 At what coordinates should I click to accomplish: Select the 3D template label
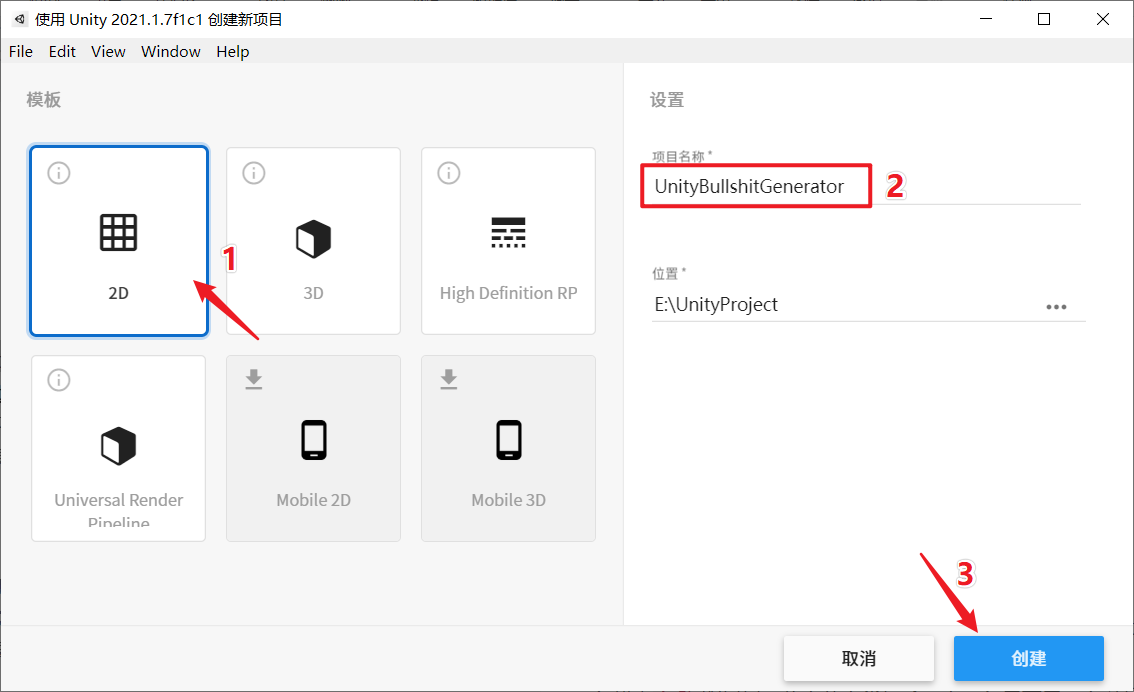point(313,293)
